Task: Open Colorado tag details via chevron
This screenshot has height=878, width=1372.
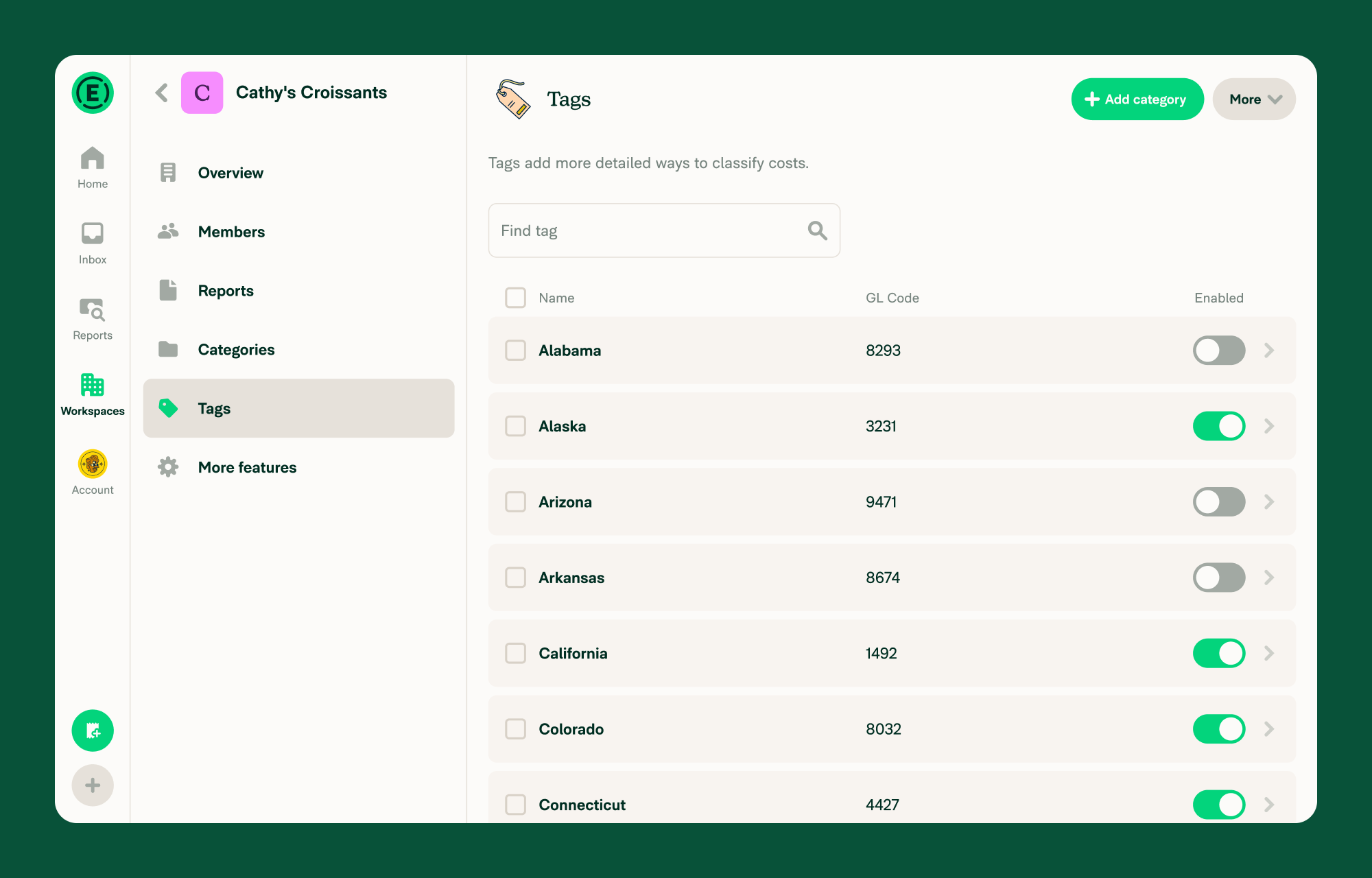Action: pos(1269,729)
